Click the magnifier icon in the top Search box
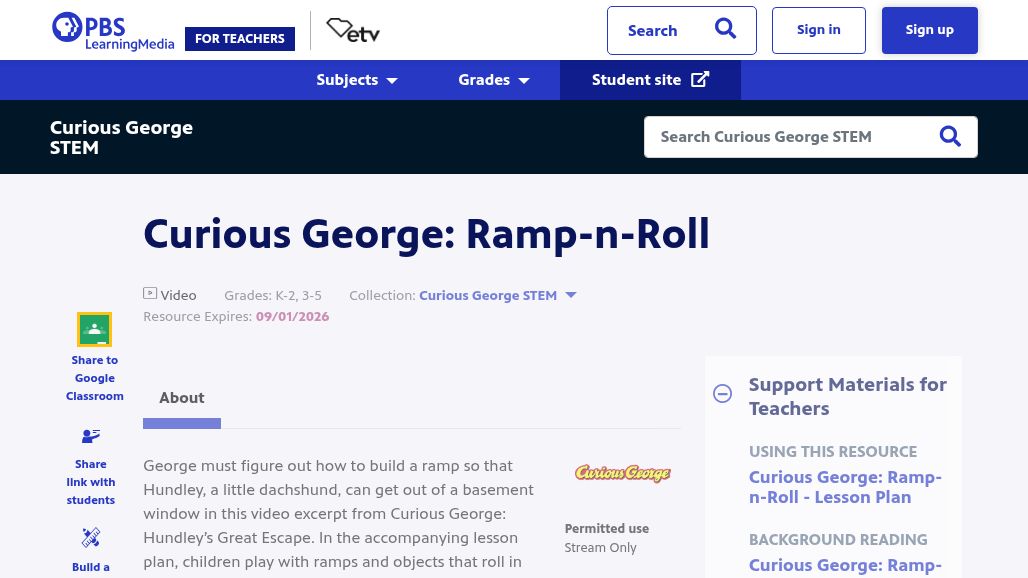Image resolution: width=1028 pixels, height=578 pixels. click(x=725, y=29)
